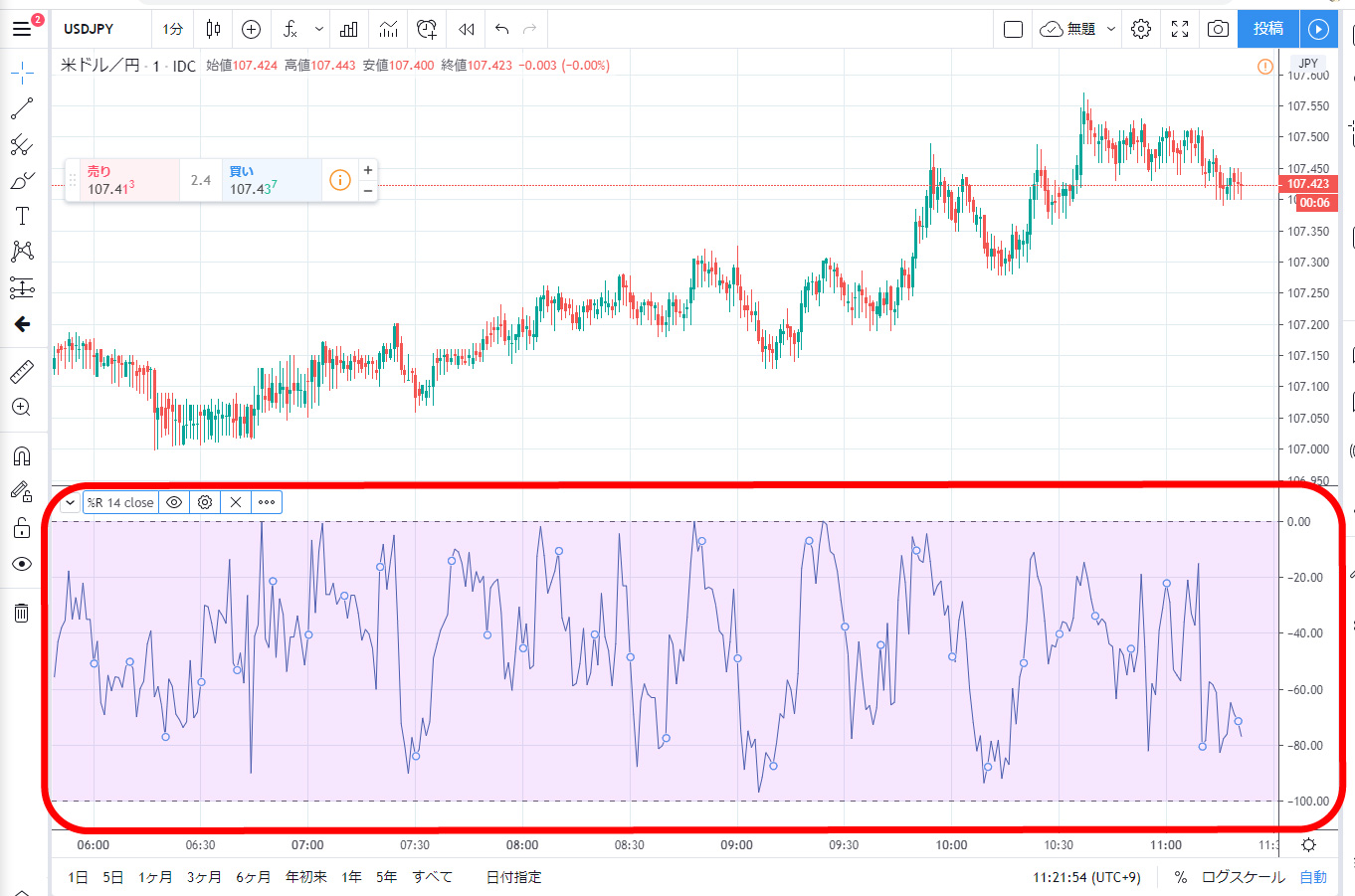Viewport: 1355px width, 896px height.
Task: Toggle lock all drawing tools
Action: pyautogui.click(x=22, y=527)
